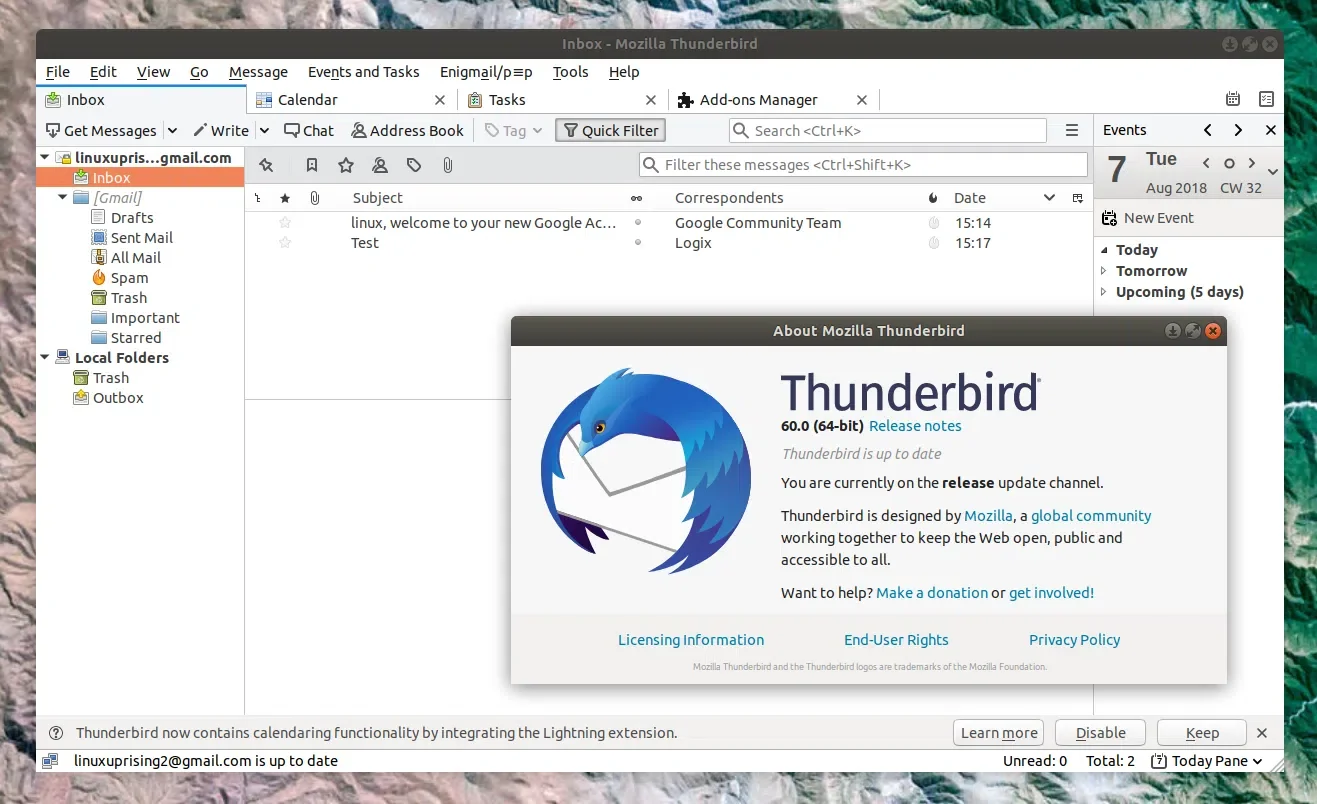Open the Outbox folder
The width and height of the screenshot is (1317, 804).
tap(118, 398)
